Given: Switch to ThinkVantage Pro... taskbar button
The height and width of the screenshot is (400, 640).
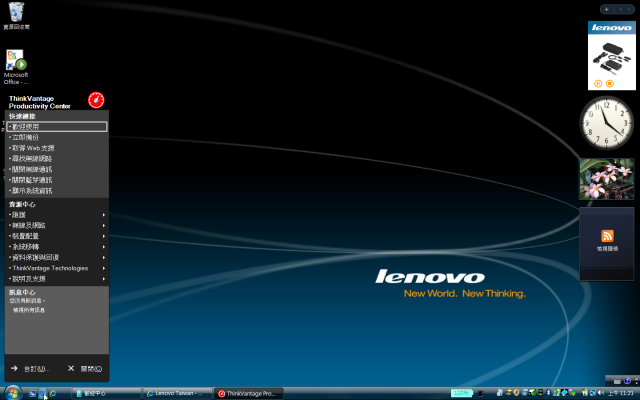Looking at the screenshot, I should click(x=249, y=393).
